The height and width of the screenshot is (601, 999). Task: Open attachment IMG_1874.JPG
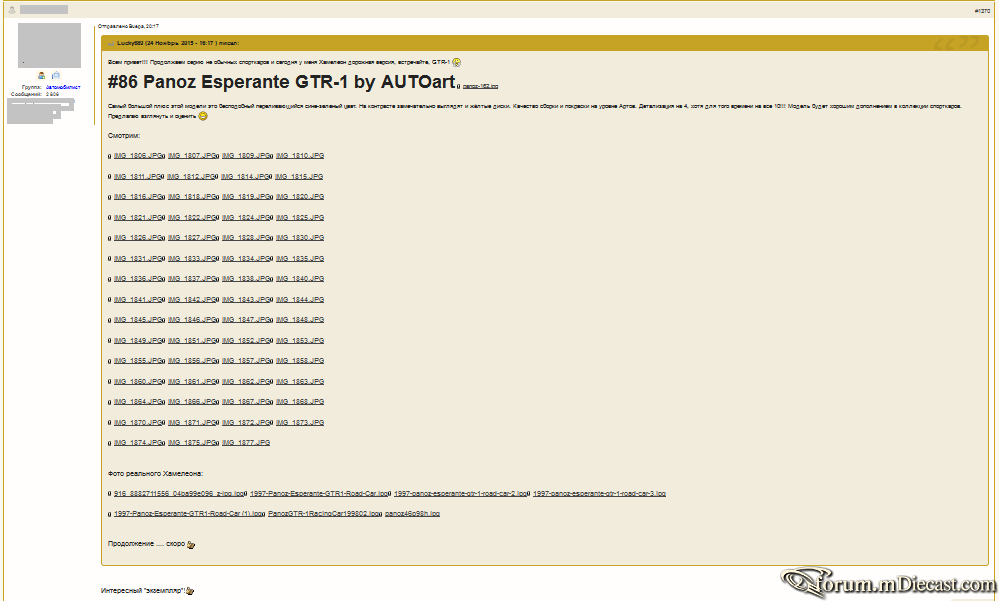138,443
